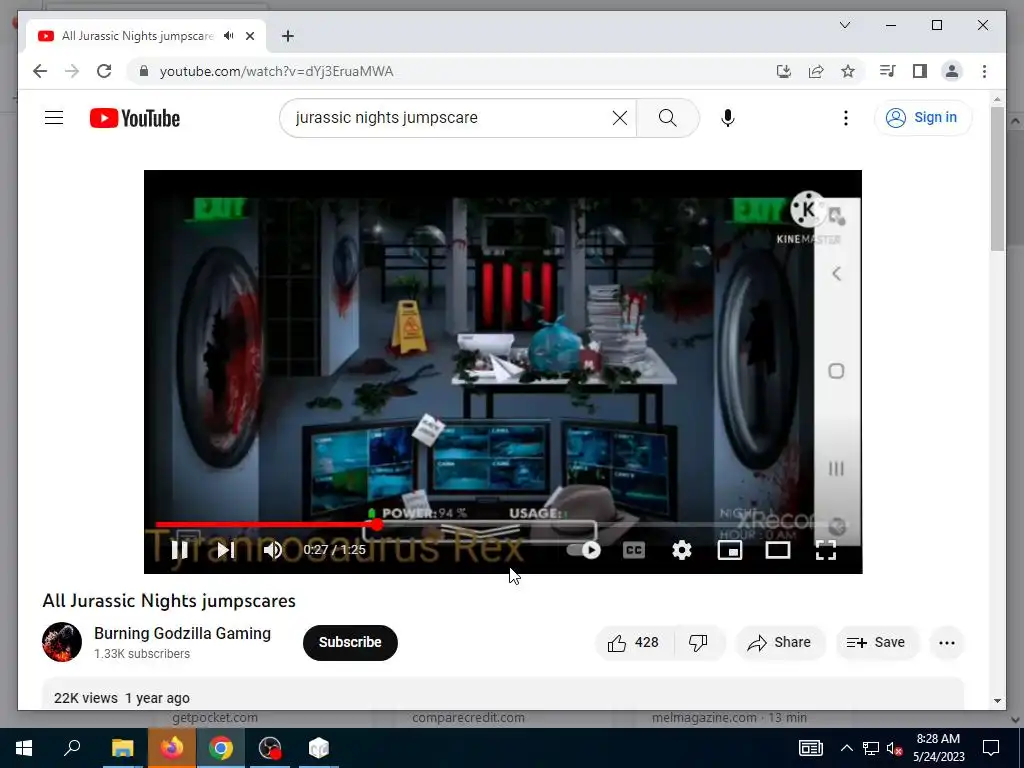Screen dimensions: 1024x768
Task: Open YouTube settings three-dot menu
Action: 846,118
